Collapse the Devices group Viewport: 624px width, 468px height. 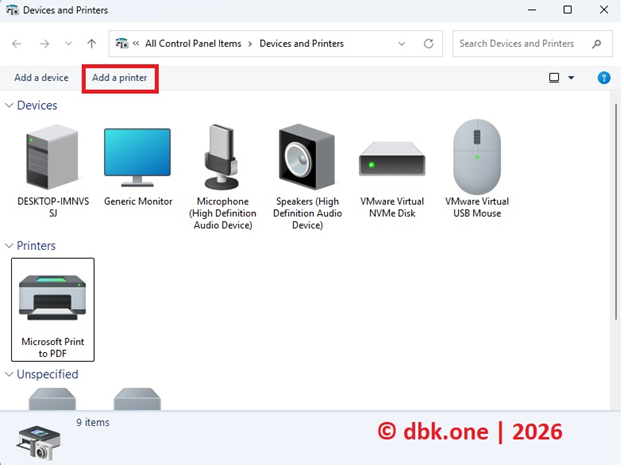10,106
